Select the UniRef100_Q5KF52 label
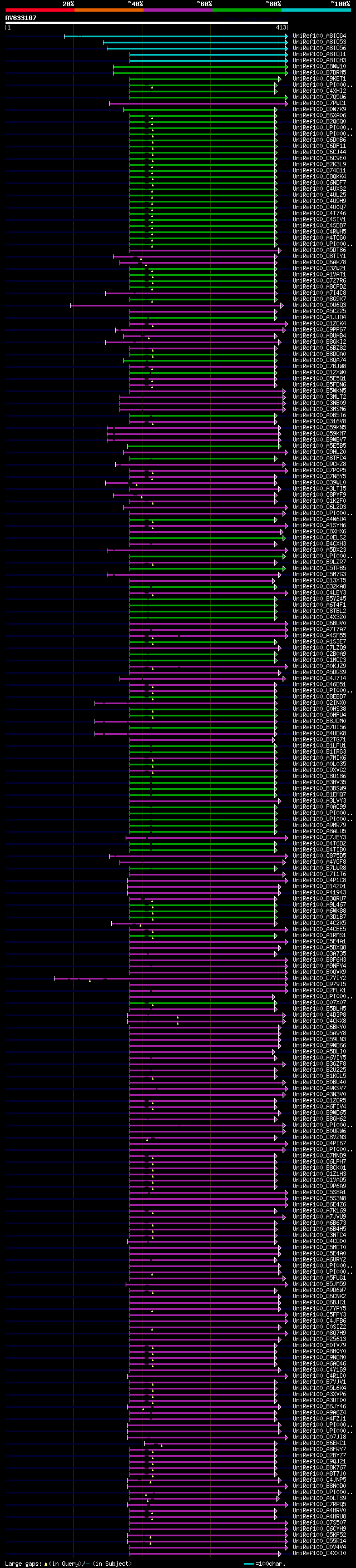The height and width of the screenshot is (1568, 356). pos(319,1535)
